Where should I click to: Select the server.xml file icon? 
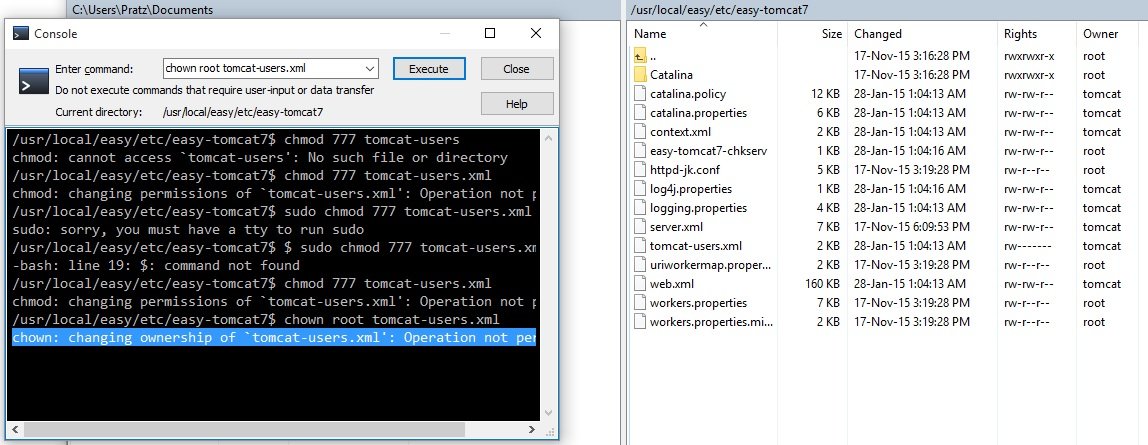tap(640, 227)
